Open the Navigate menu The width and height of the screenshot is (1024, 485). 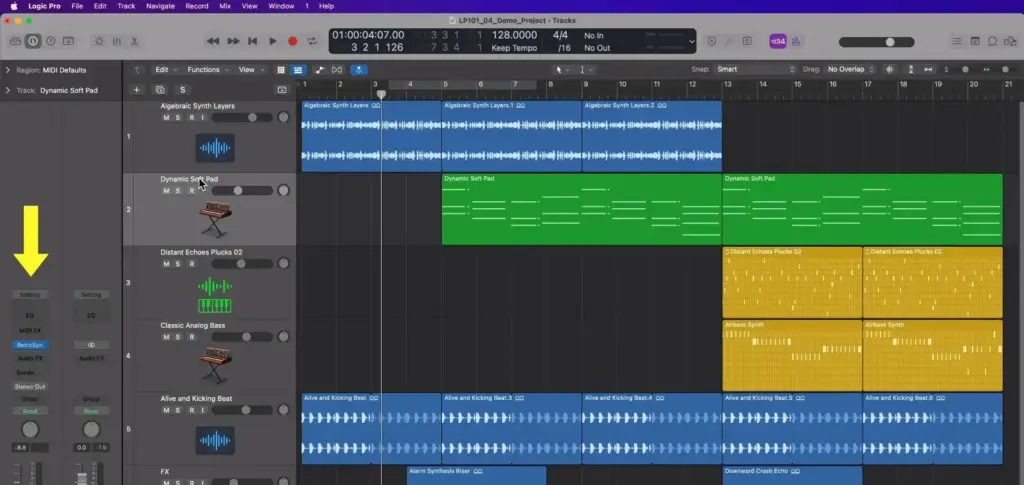coord(160,6)
